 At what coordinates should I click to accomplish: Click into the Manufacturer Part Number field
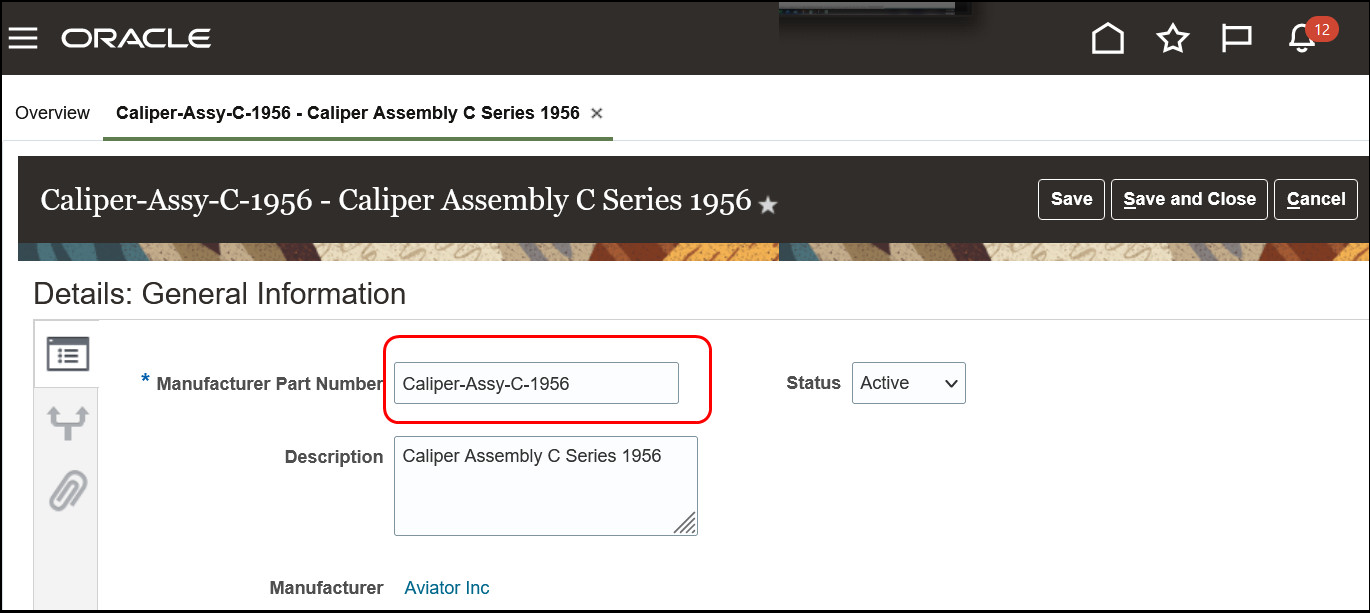[x=536, y=383]
